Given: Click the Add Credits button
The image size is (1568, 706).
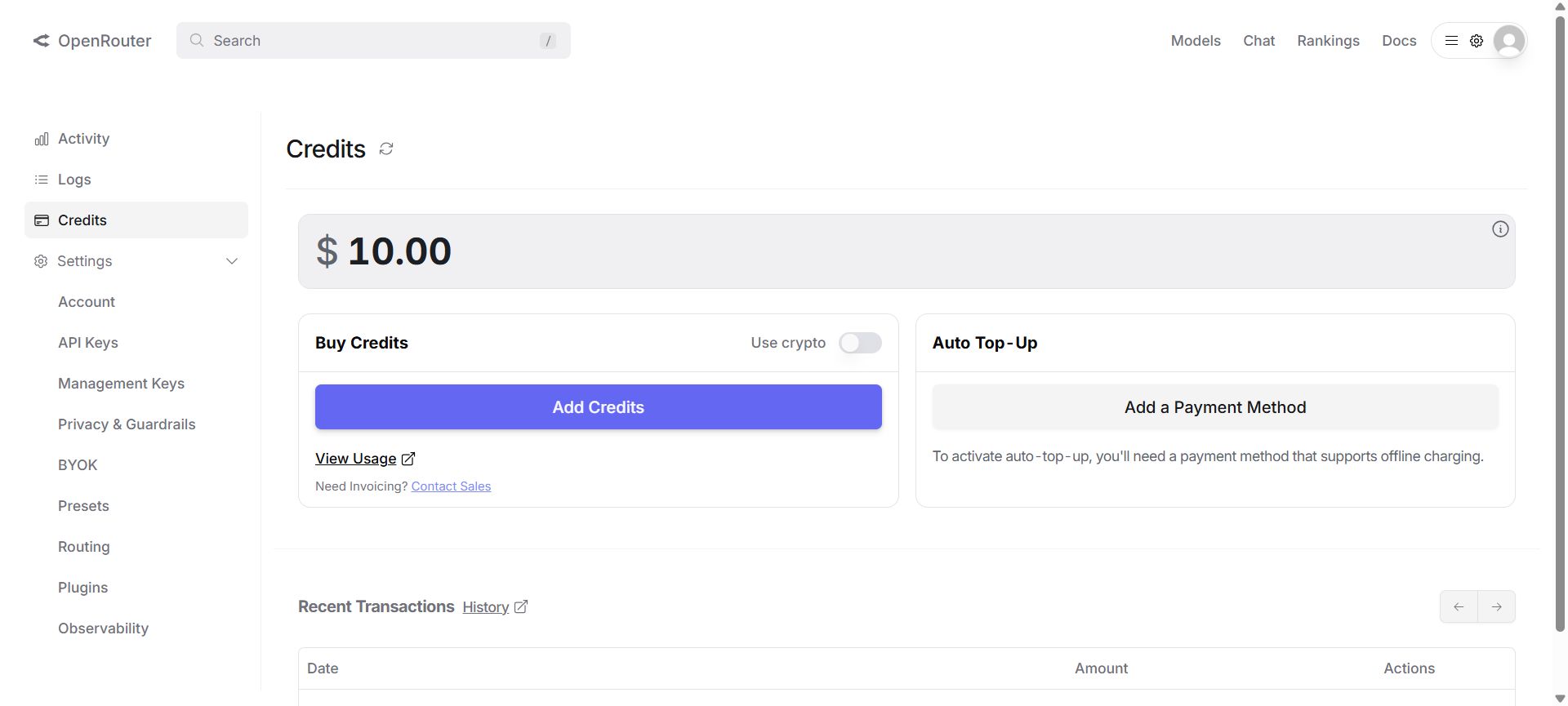Looking at the screenshot, I should click(x=599, y=407).
